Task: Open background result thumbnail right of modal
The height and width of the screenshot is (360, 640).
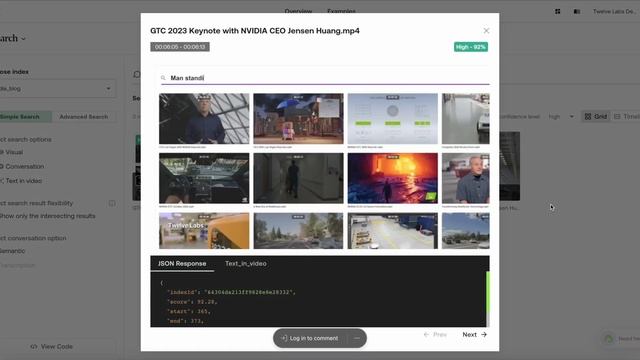Action: (510, 166)
